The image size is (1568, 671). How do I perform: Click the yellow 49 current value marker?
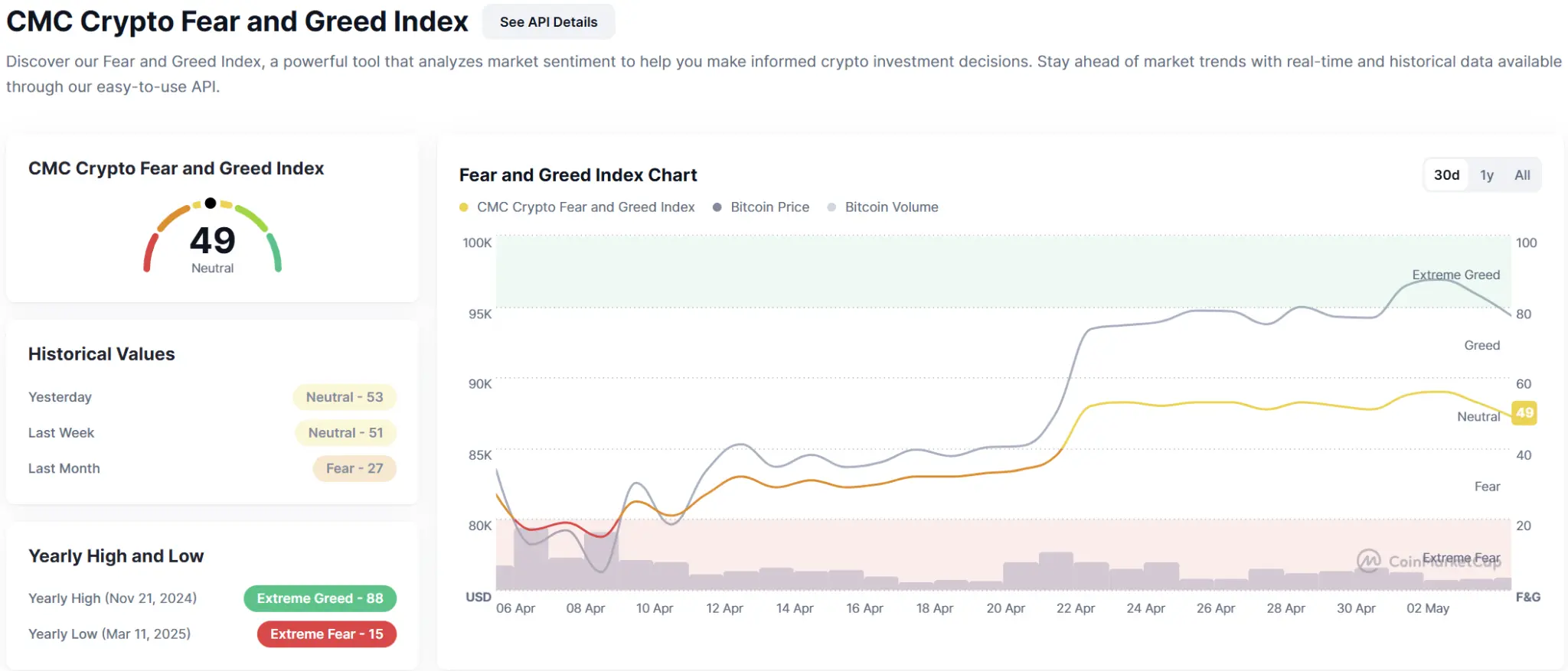1524,413
